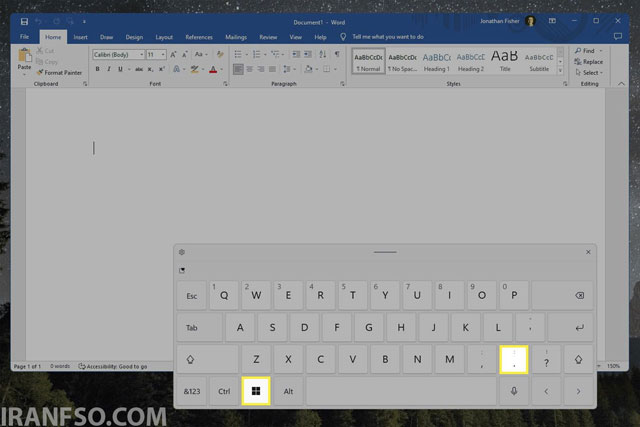
Task: Tap the Tab key on touch keyboard
Action: tap(200, 327)
